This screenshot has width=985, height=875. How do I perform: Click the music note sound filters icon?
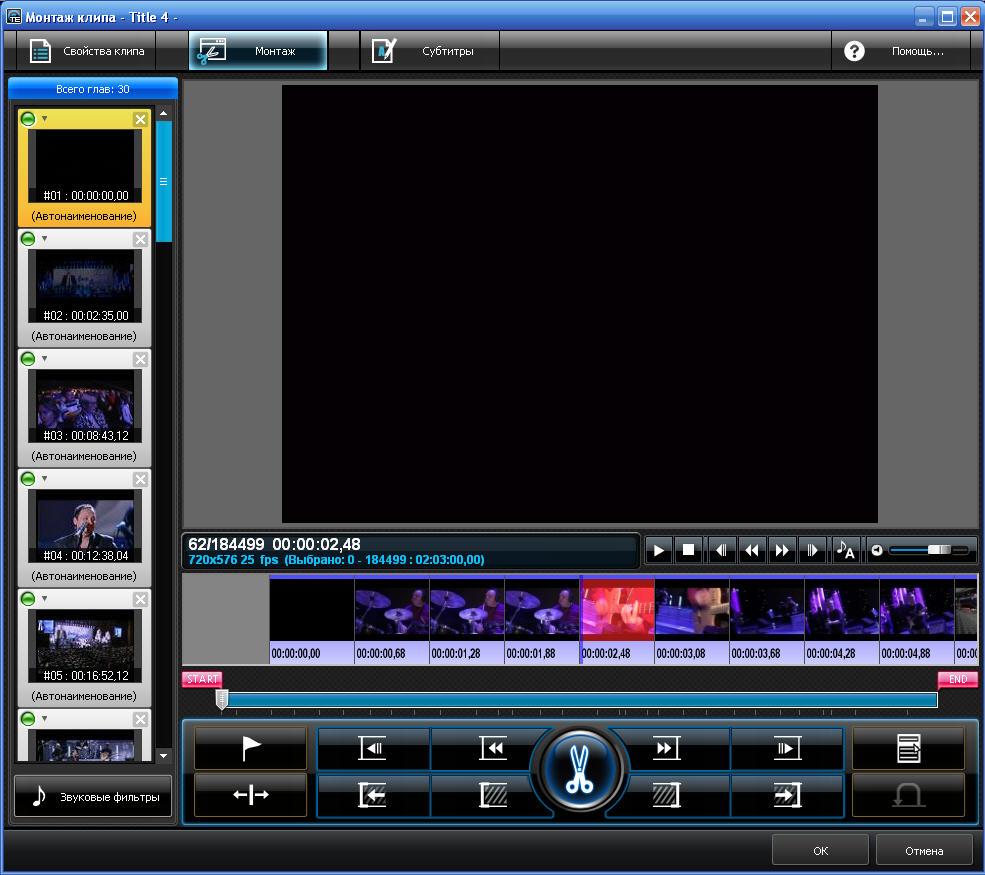coord(39,796)
